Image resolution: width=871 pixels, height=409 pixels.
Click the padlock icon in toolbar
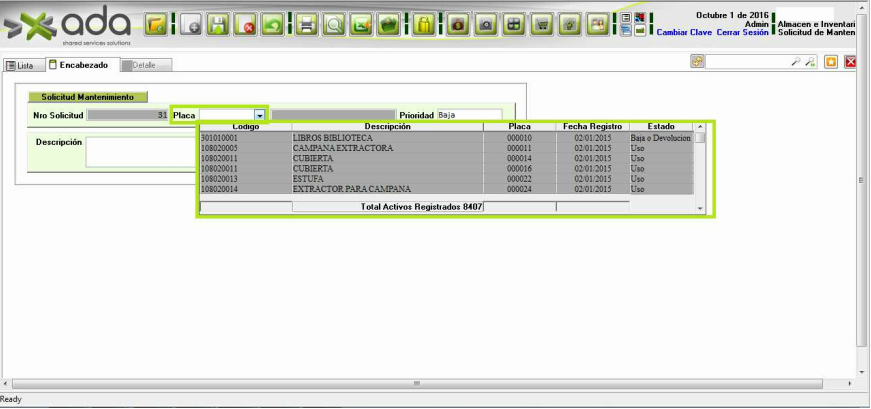[x=424, y=25]
